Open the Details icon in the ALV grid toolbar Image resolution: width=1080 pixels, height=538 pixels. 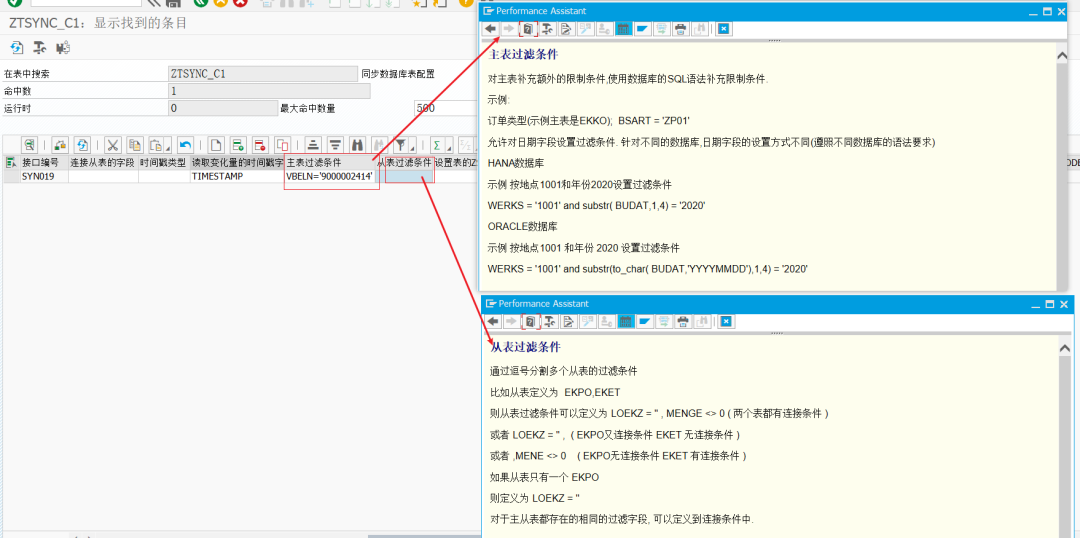29,145
